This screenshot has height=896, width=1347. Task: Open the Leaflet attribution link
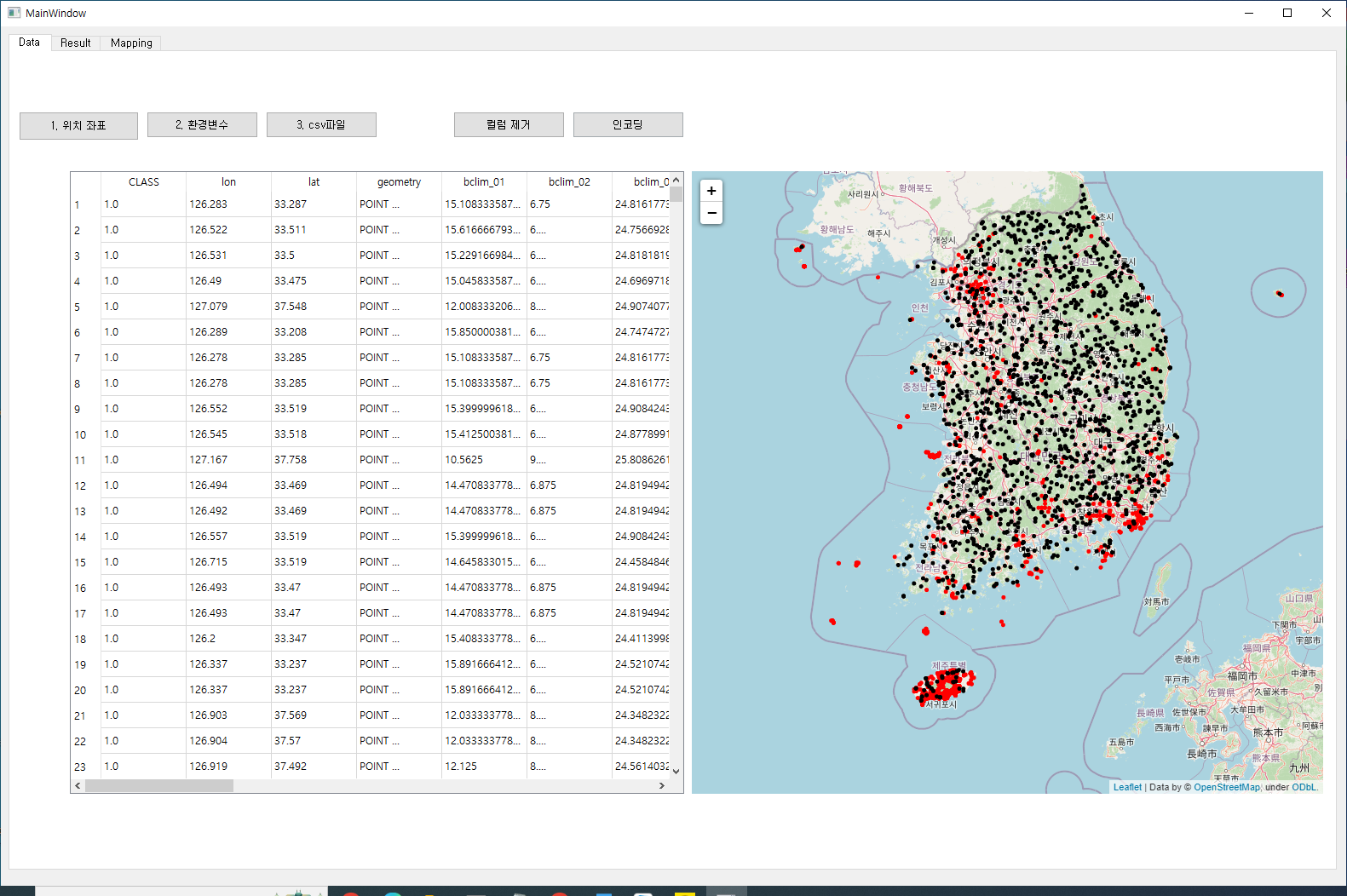[x=1126, y=787]
